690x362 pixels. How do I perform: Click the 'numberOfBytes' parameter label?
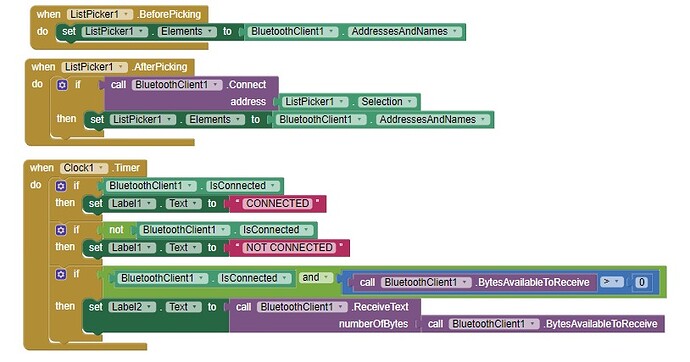pos(373,324)
